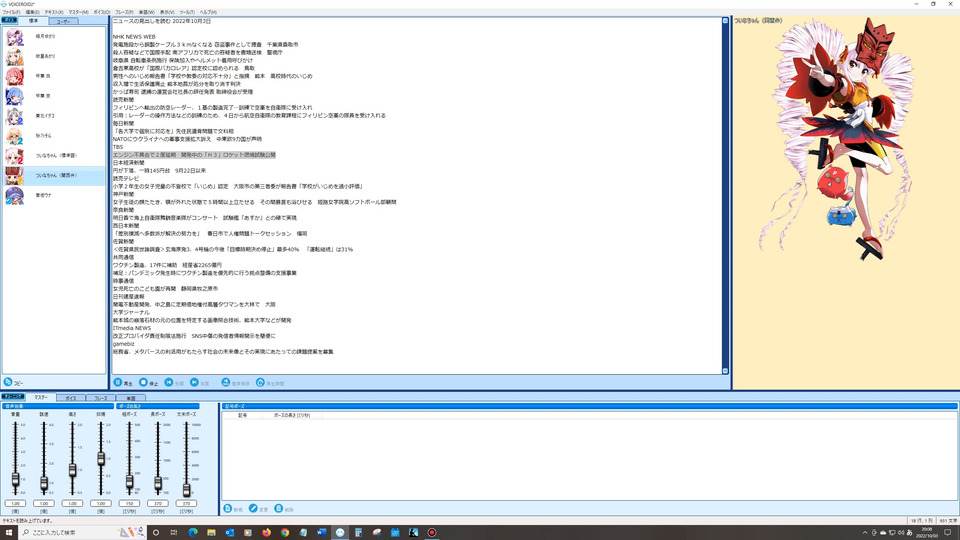Open Firefox from the taskbar
Image resolution: width=960 pixels, height=540 pixels.
pos(266,532)
